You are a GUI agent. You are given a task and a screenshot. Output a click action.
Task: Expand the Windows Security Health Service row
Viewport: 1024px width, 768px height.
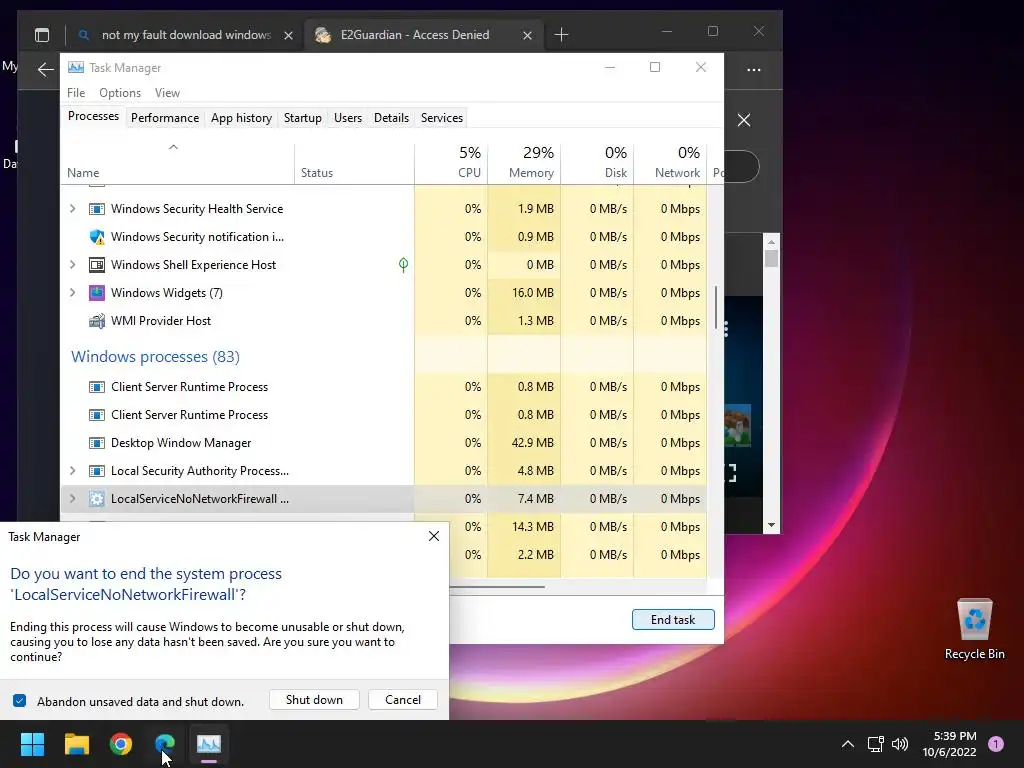click(72, 209)
